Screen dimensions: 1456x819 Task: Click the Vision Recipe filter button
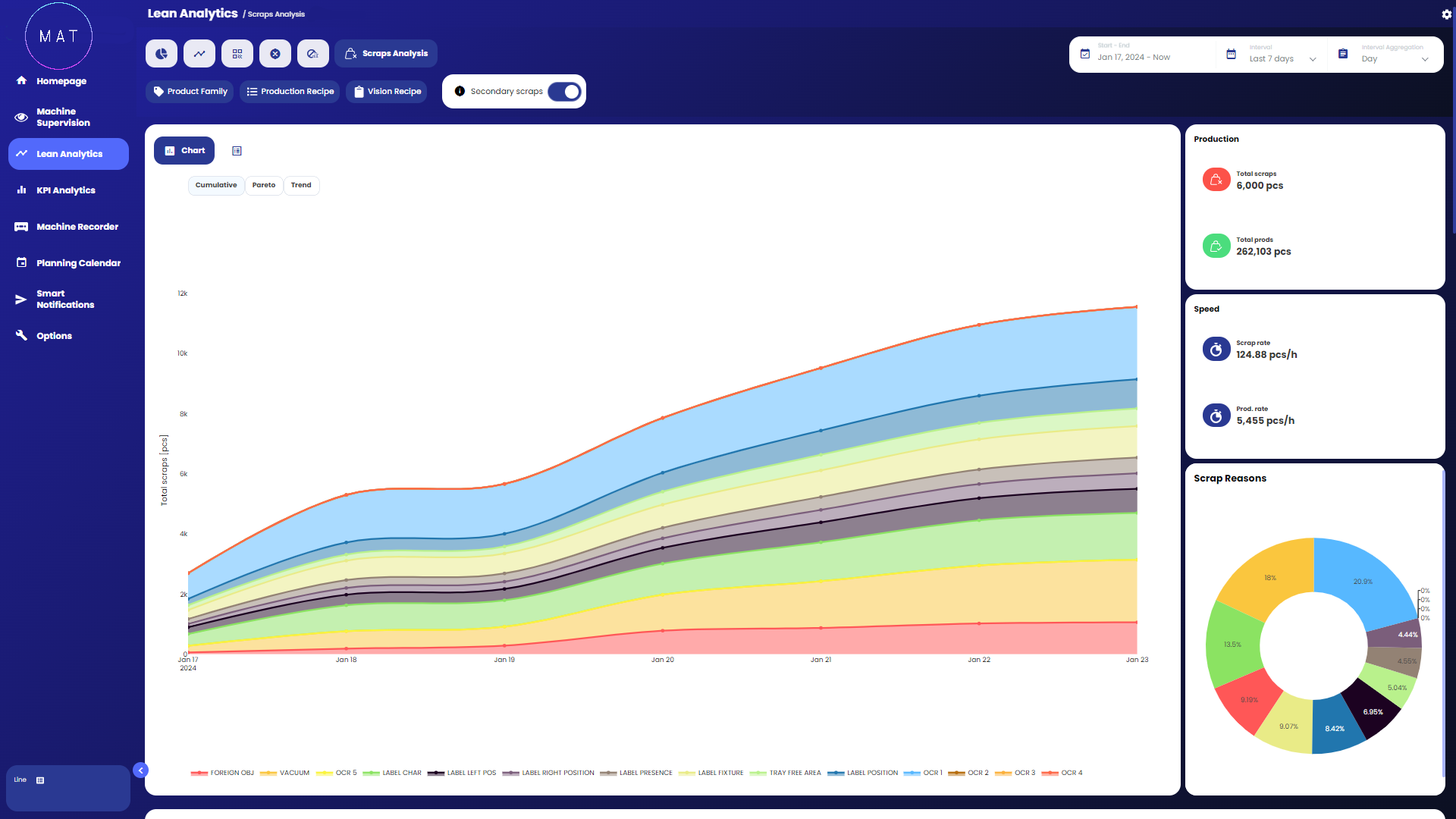pyautogui.click(x=387, y=92)
